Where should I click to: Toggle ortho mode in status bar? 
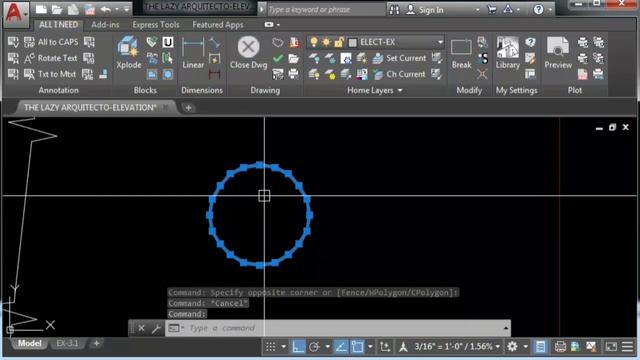[298, 347]
